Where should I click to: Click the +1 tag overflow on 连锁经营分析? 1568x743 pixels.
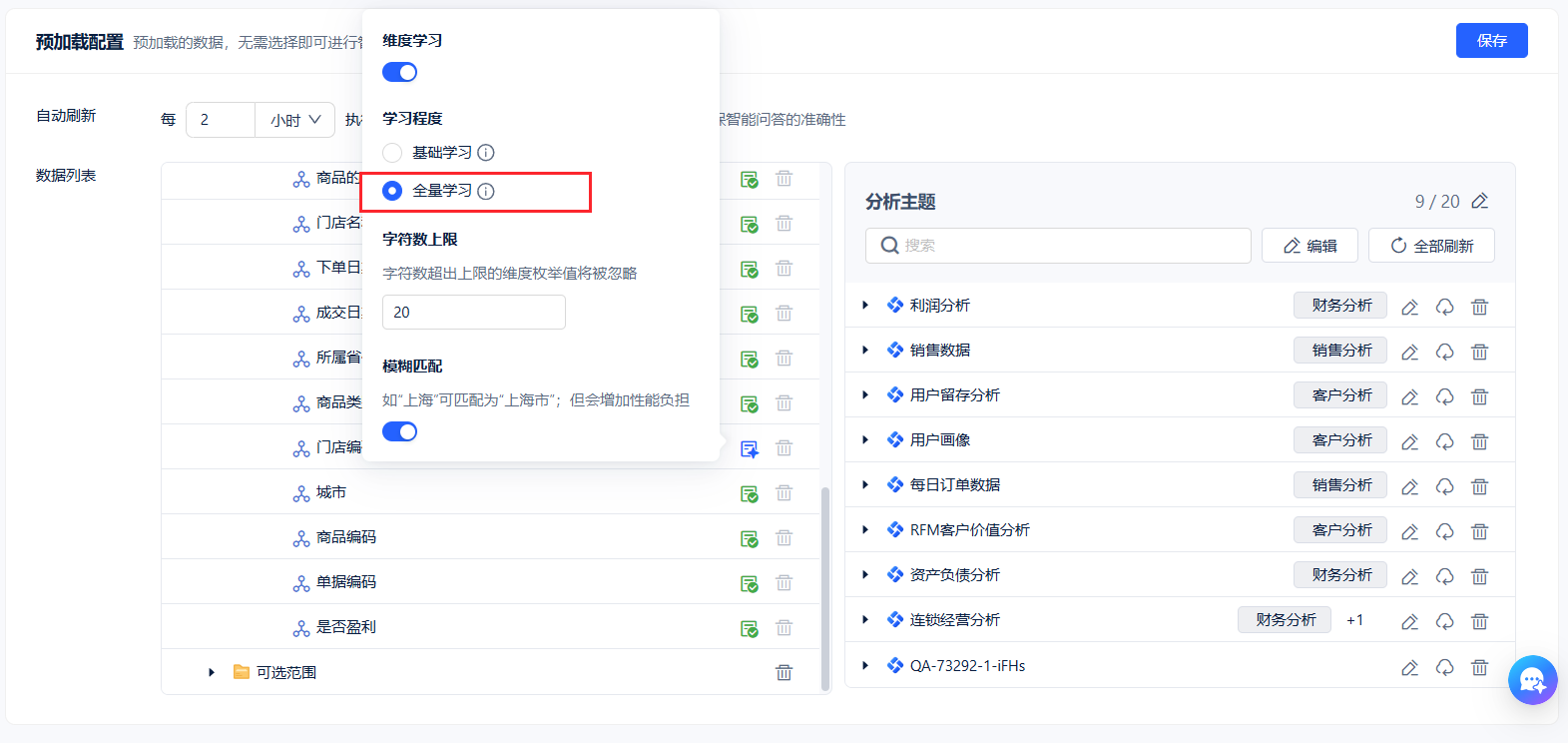[1354, 620]
